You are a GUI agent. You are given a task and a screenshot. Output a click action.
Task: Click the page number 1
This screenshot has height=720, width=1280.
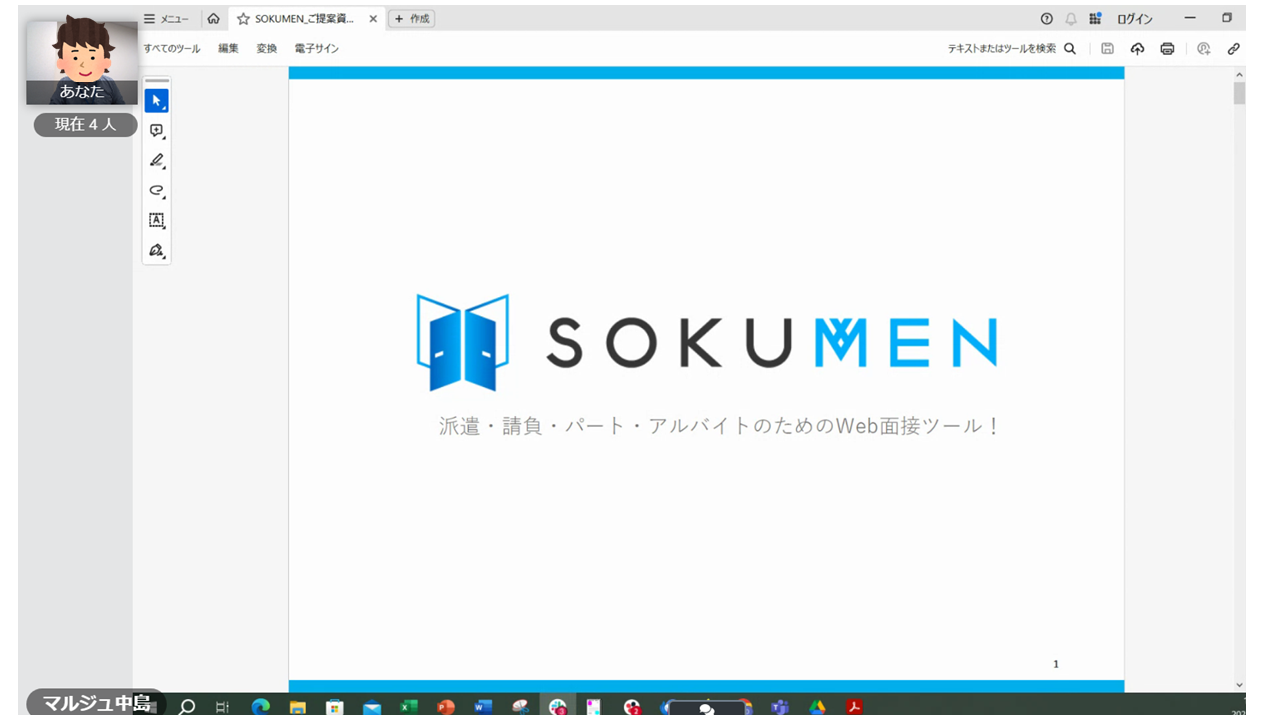1056,664
